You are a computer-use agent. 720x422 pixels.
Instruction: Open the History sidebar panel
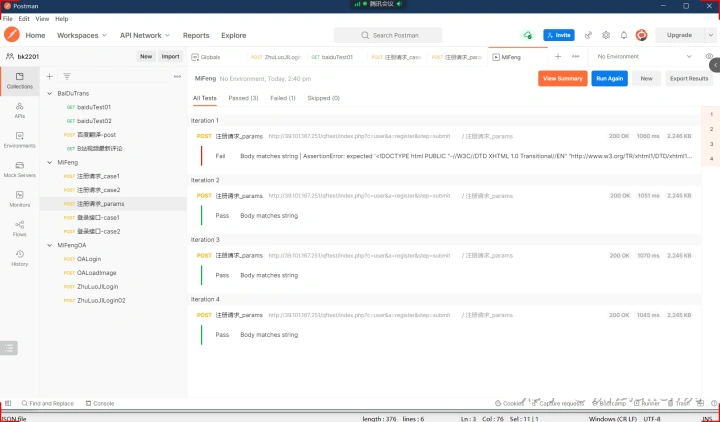pos(19,258)
